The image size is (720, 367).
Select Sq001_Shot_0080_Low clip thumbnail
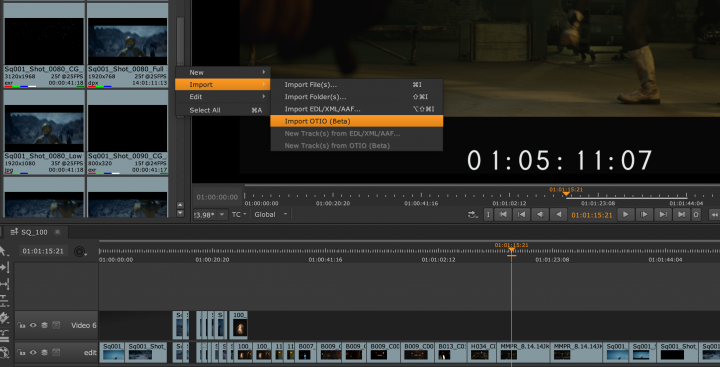(44, 132)
